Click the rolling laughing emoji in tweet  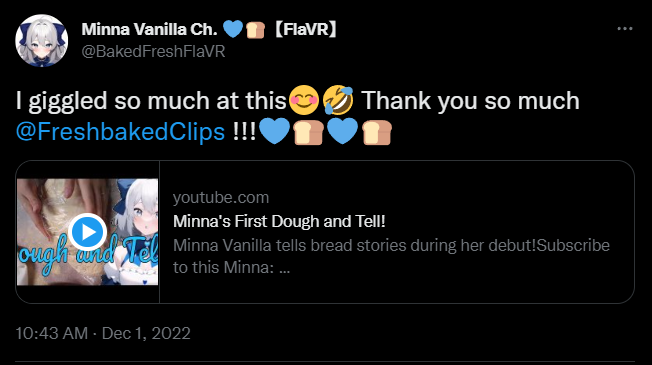point(338,100)
